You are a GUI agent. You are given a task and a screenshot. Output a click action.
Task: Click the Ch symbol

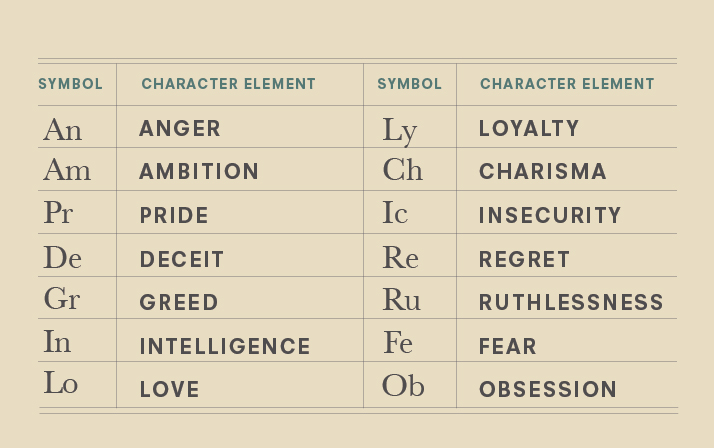402,171
